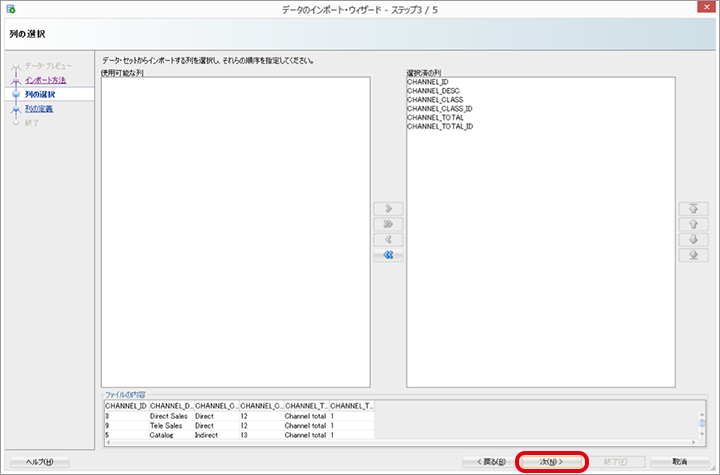
Task: Move selected column to bottom
Action: (x=687, y=256)
